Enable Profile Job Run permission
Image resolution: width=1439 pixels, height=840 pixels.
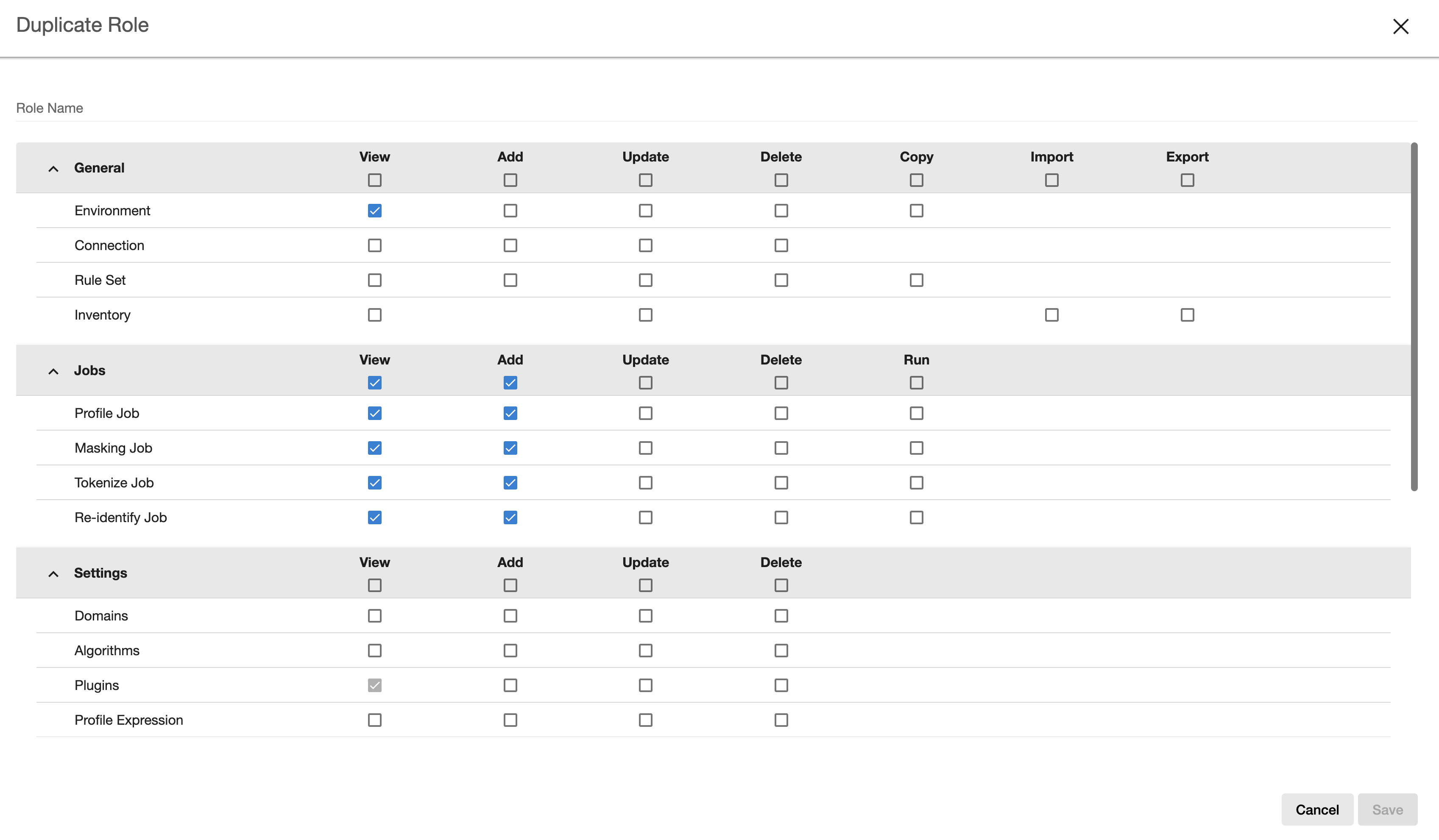click(916, 413)
